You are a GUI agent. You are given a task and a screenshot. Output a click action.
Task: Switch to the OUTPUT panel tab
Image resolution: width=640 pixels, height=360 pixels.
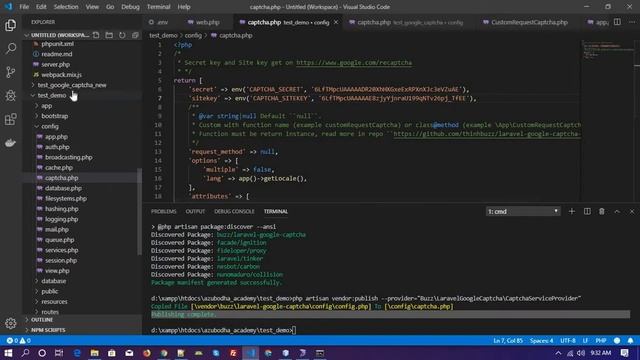click(195, 211)
